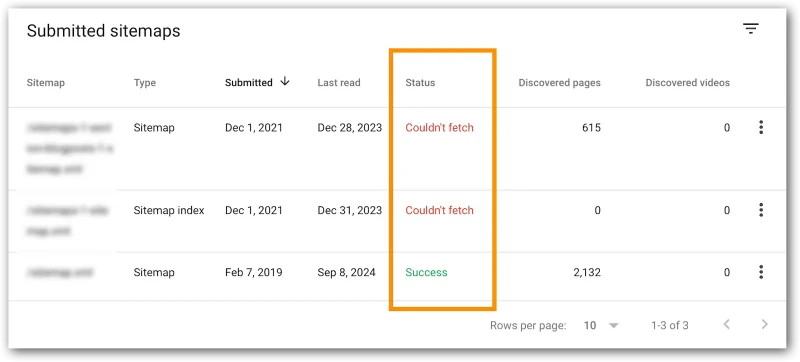
Task: Click the Type column header
Action: click(x=145, y=83)
